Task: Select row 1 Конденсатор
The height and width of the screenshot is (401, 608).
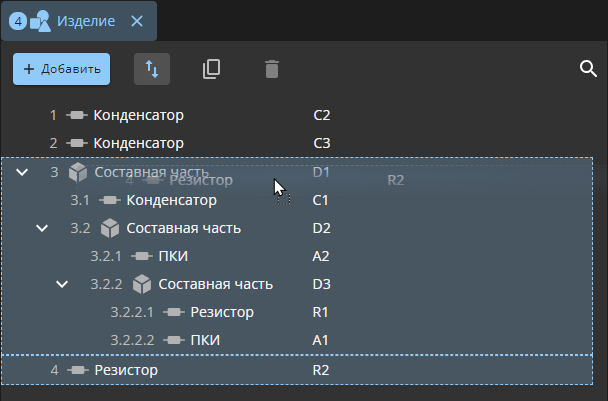Action: pos(297,115)
